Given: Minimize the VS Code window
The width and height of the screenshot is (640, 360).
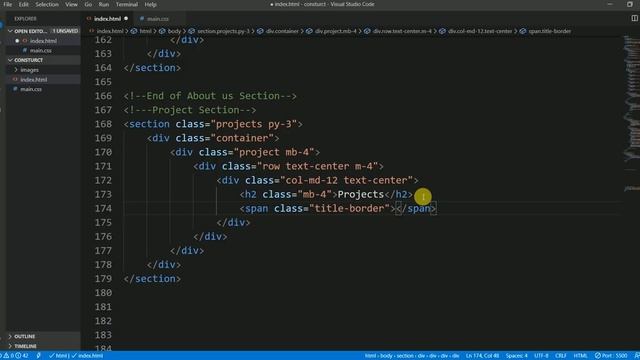Looking at the screenshot, I should [610, 4].
